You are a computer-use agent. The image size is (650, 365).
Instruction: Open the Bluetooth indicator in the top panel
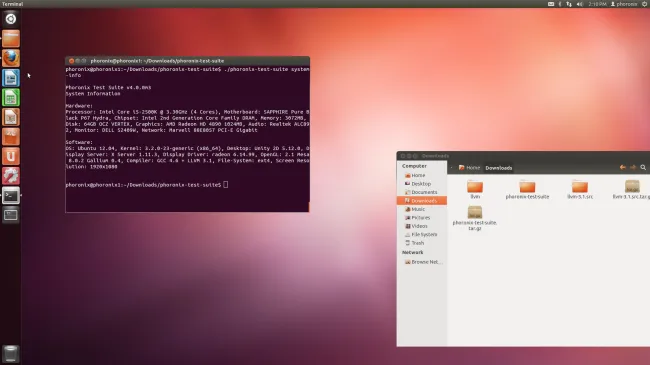pyautogui.click(x=560, y=4)
